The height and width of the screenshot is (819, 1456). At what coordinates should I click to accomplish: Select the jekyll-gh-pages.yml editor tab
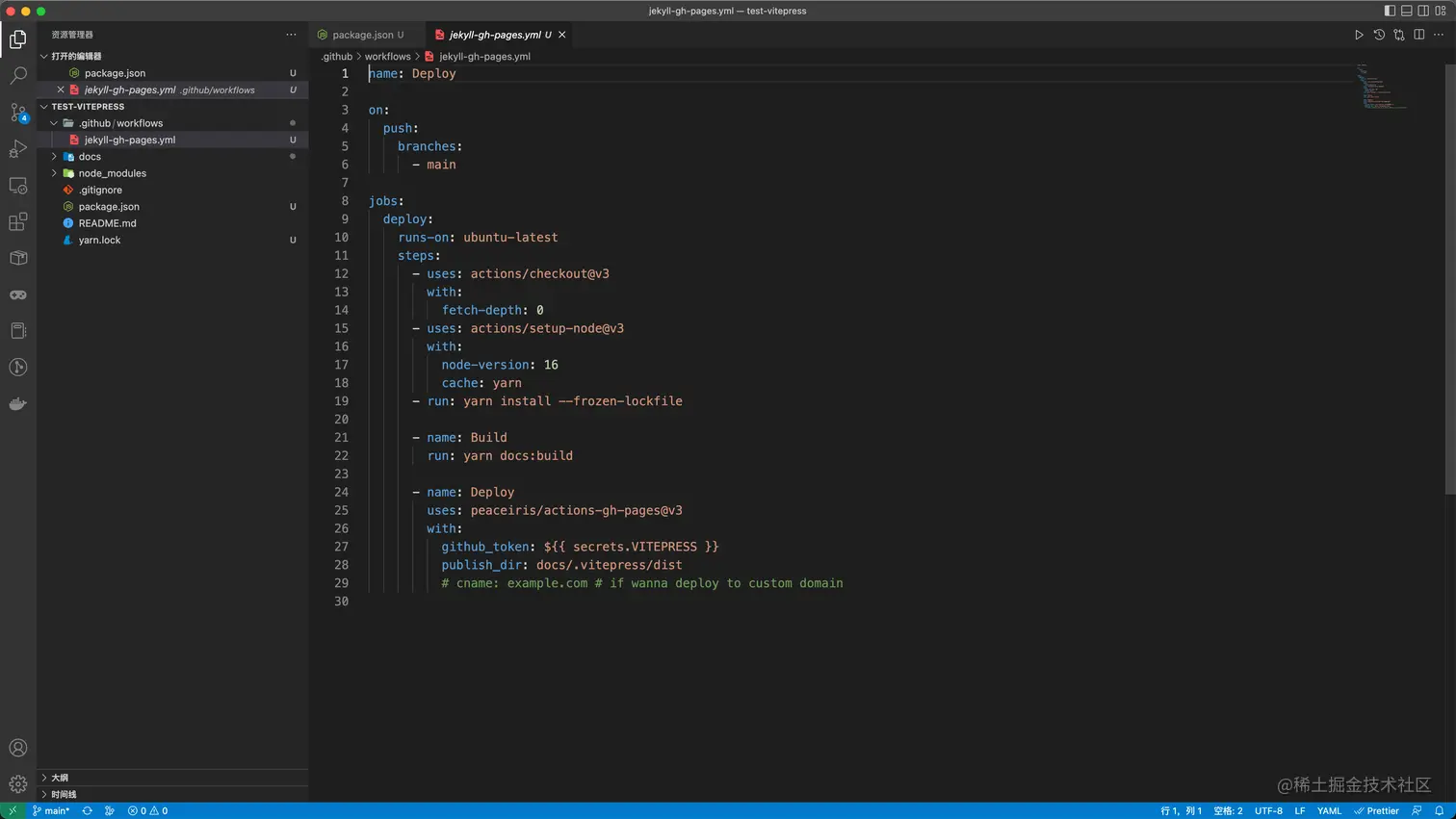point(494,35)
